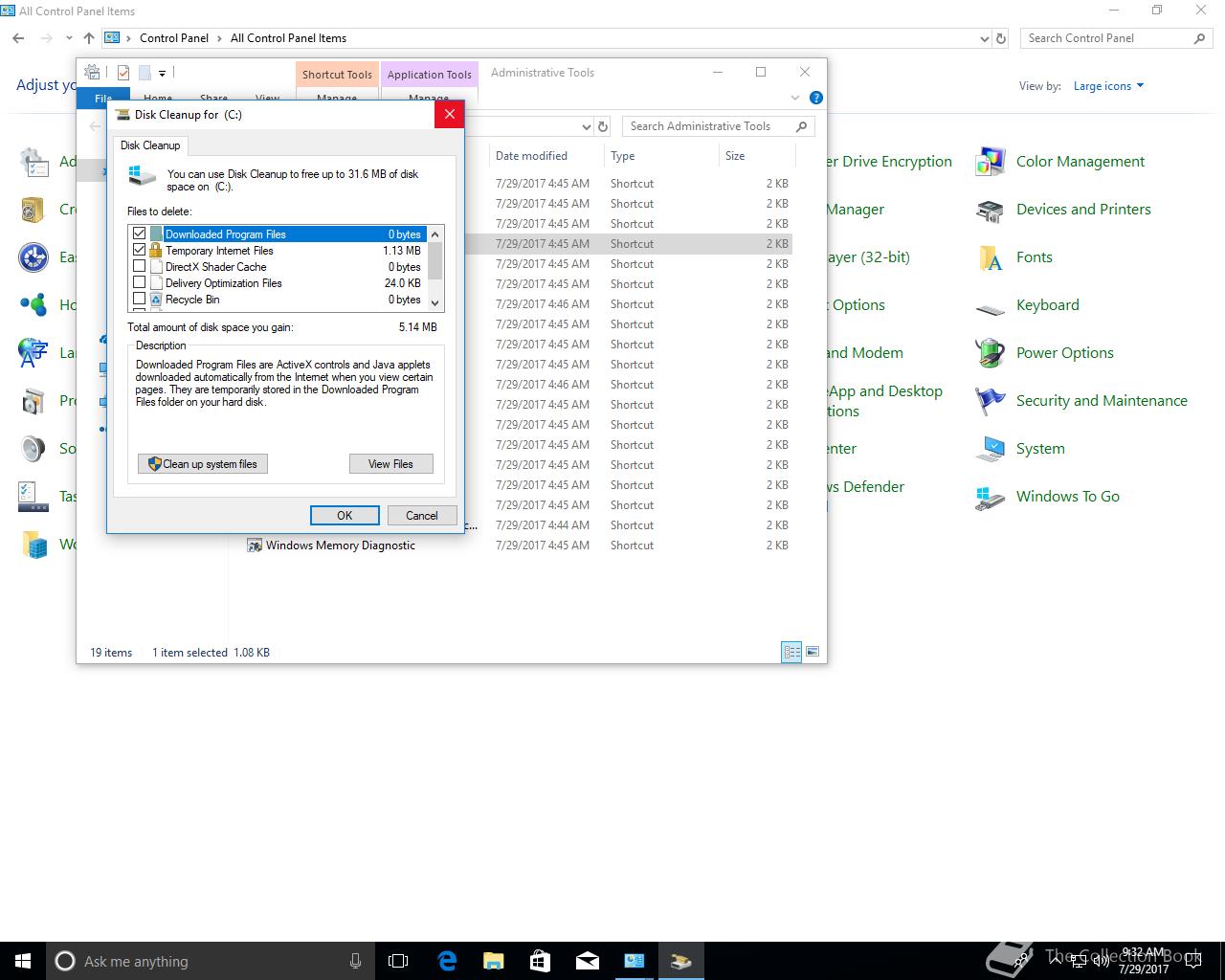Sort by Type column header
The image size is (1225, 980).
[660, 156]
